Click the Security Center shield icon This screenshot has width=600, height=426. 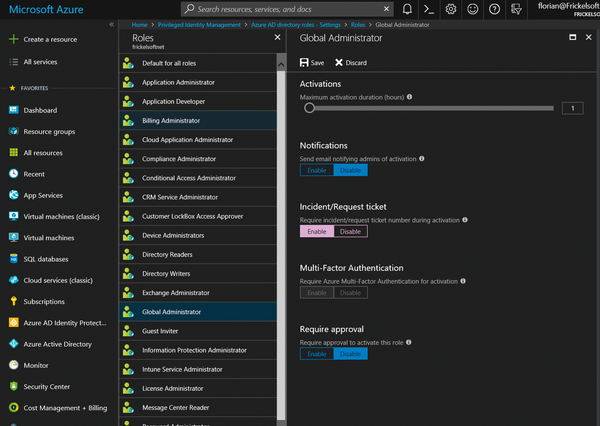pos(14,386)
